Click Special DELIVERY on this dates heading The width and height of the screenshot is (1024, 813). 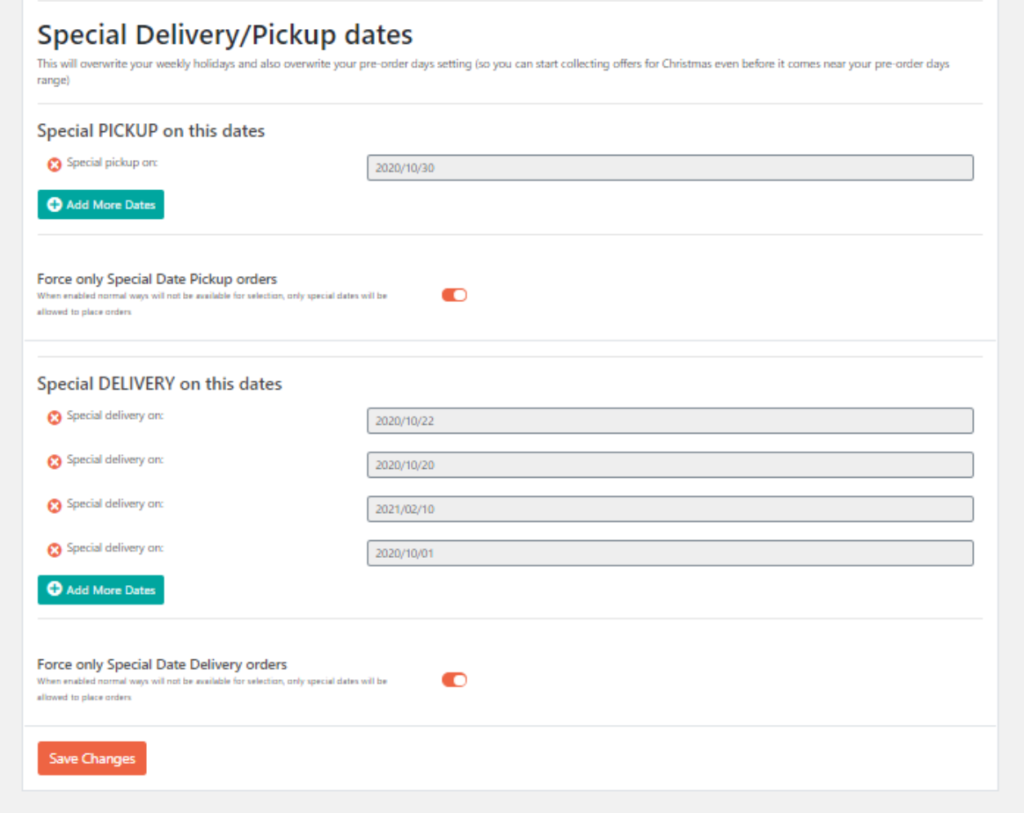[159, 384]
